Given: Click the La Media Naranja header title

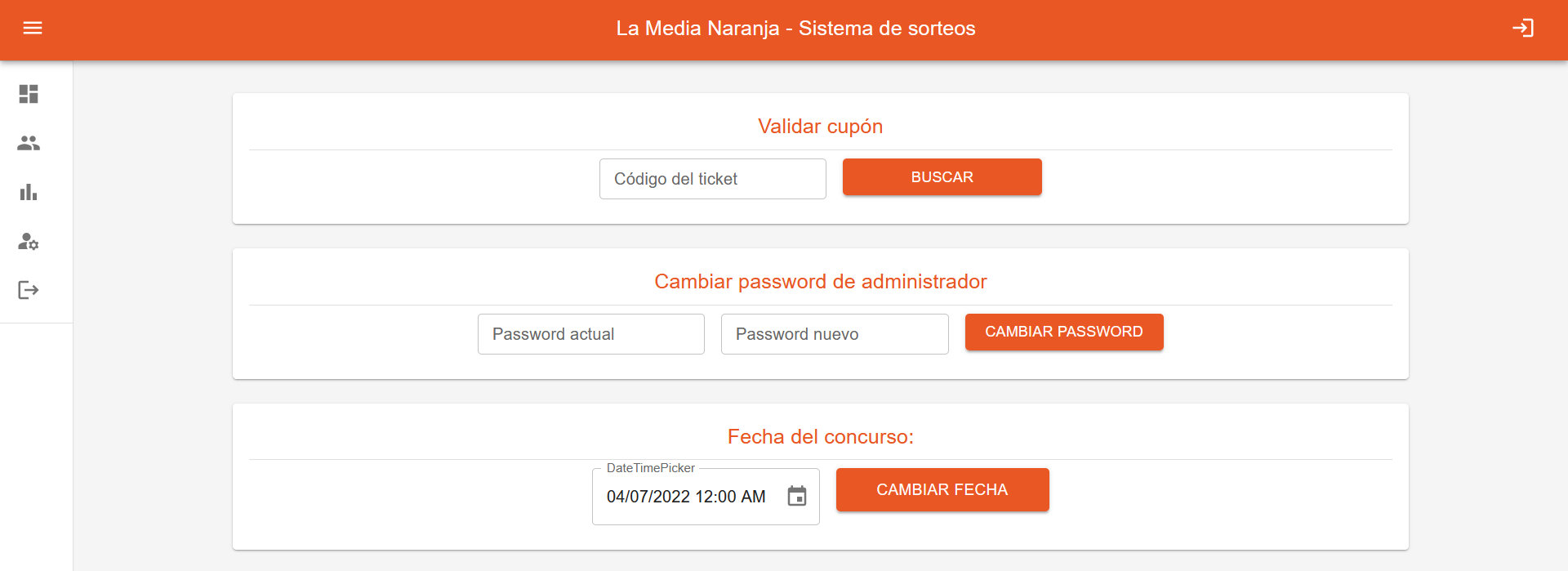Looking at the screenshot, I should [x=795, y=29].
